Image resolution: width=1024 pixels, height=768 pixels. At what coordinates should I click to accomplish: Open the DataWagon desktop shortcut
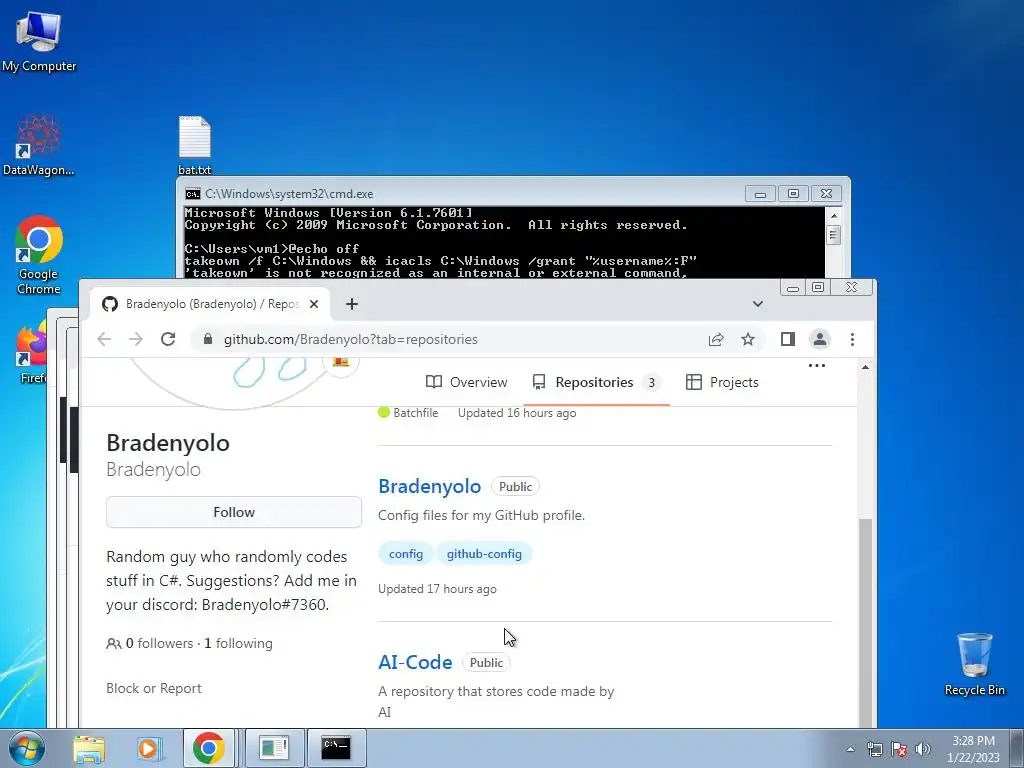(x=38, y=145)
